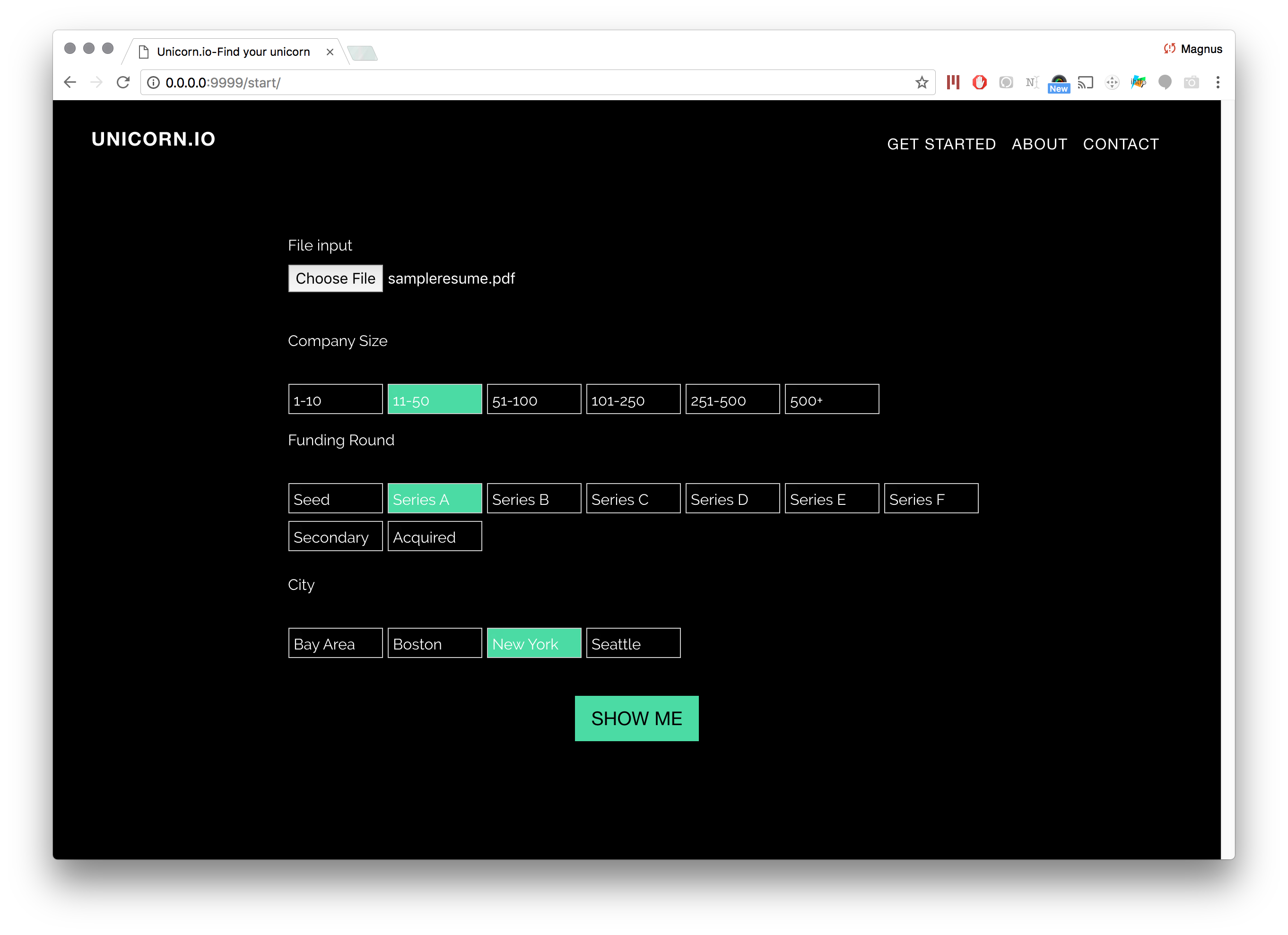
Task: Click the Hangouts chat bubble extension icon
Action: (x=1164, y=83)
